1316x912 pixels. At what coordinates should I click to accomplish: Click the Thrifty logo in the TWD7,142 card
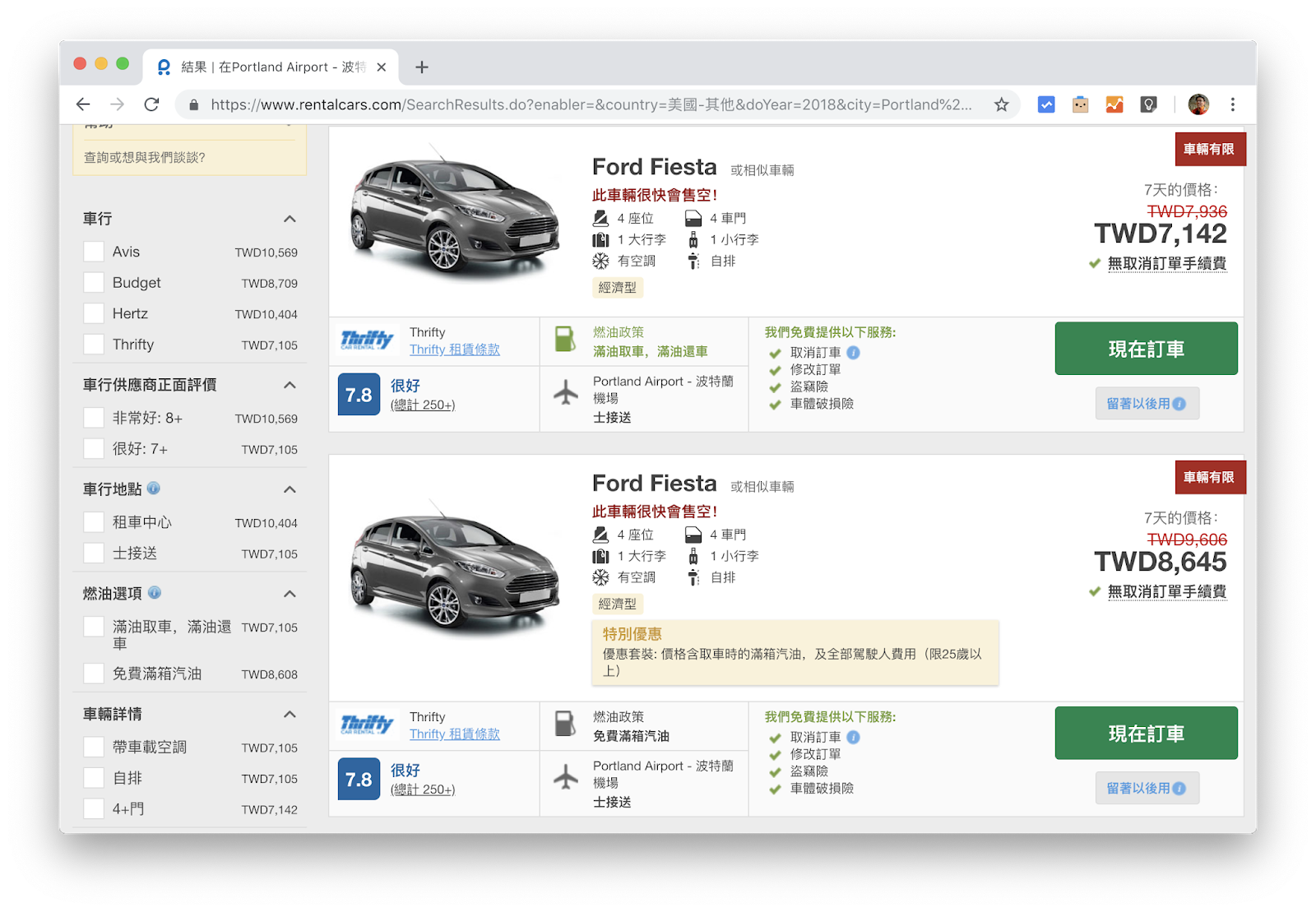[367, 340]
